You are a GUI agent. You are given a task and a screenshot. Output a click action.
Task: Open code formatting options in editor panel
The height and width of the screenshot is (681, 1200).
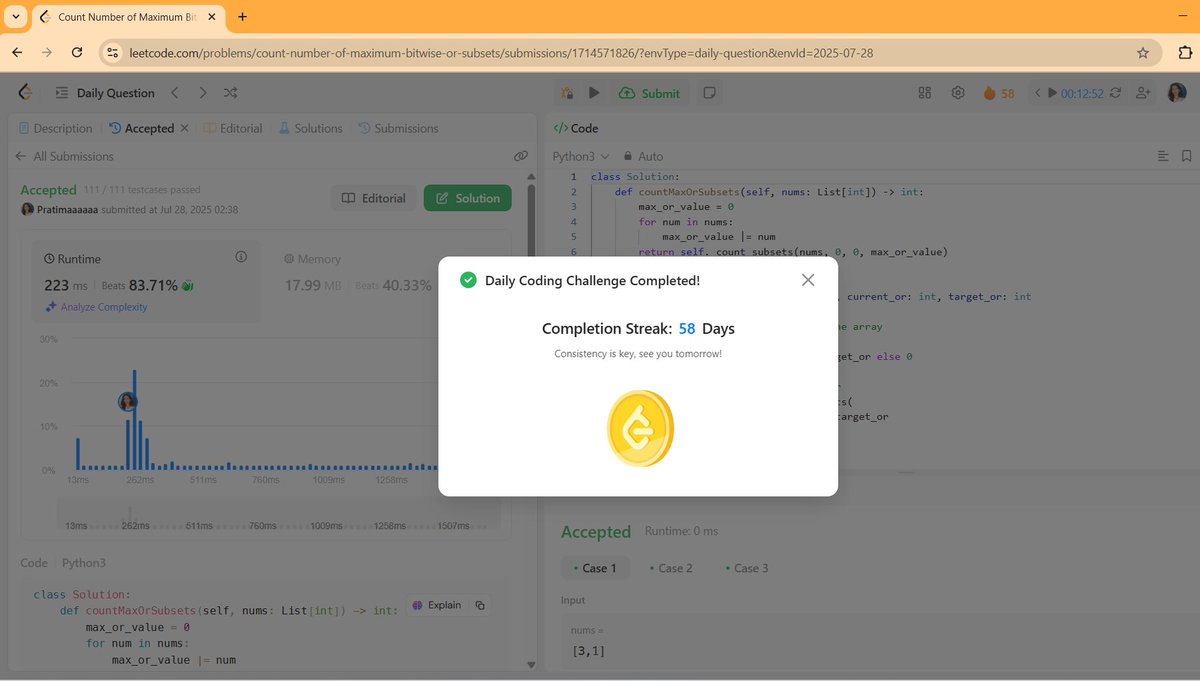1162,156
